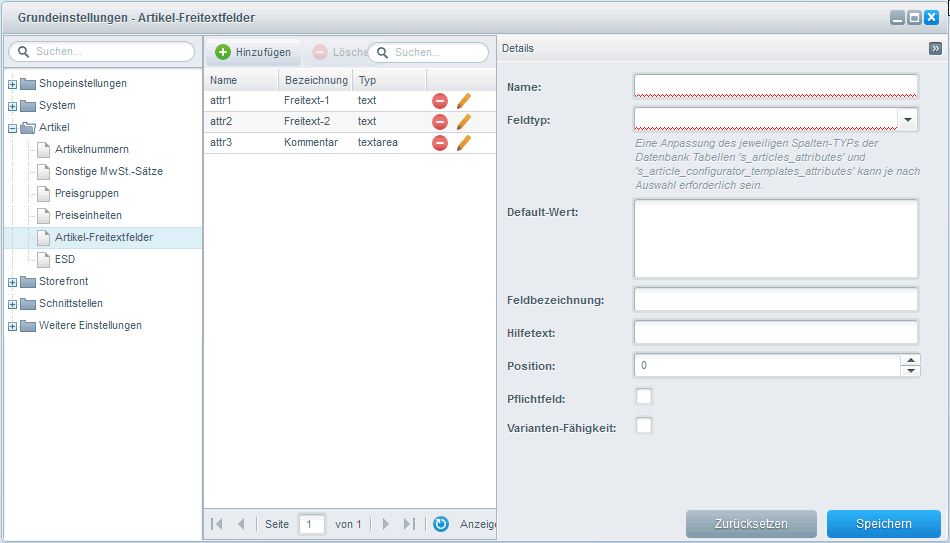The height and width of the screenshot is (543, 950).
Task: Click the red delete icon for attr3
Action: (440, 143)
